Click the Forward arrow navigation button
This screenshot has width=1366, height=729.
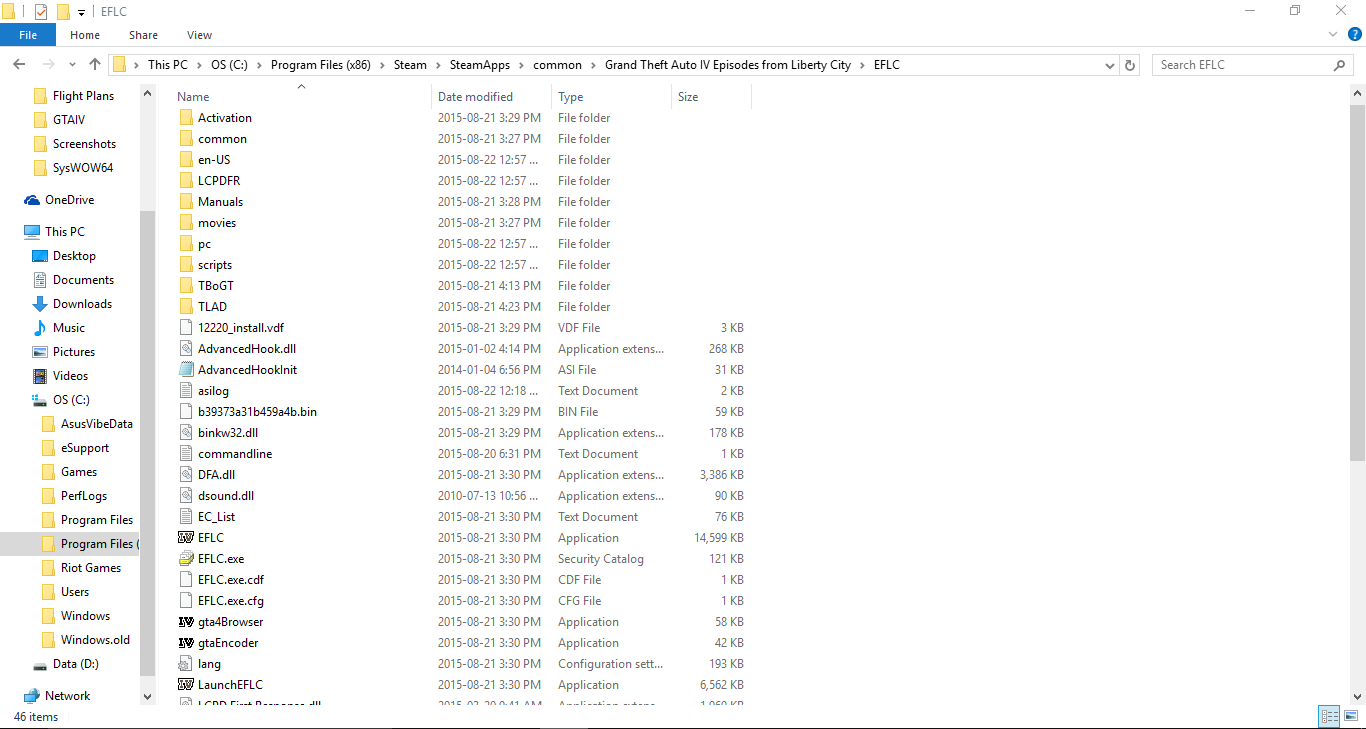(49, 65)
